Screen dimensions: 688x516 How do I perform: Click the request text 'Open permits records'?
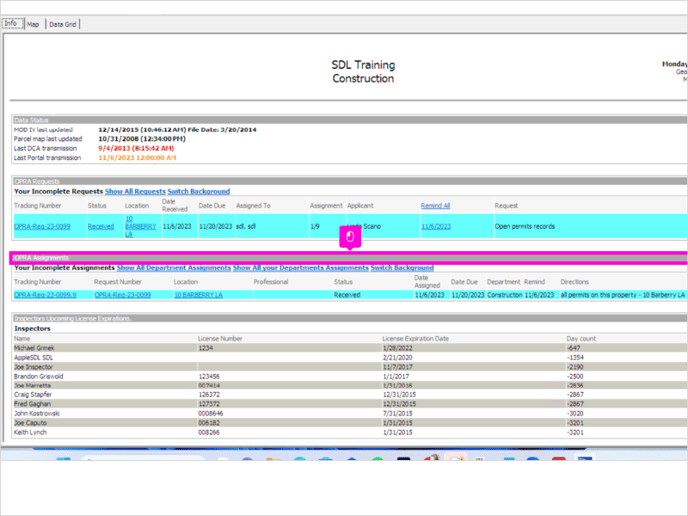pyautogui.click(x=525, y=226)
